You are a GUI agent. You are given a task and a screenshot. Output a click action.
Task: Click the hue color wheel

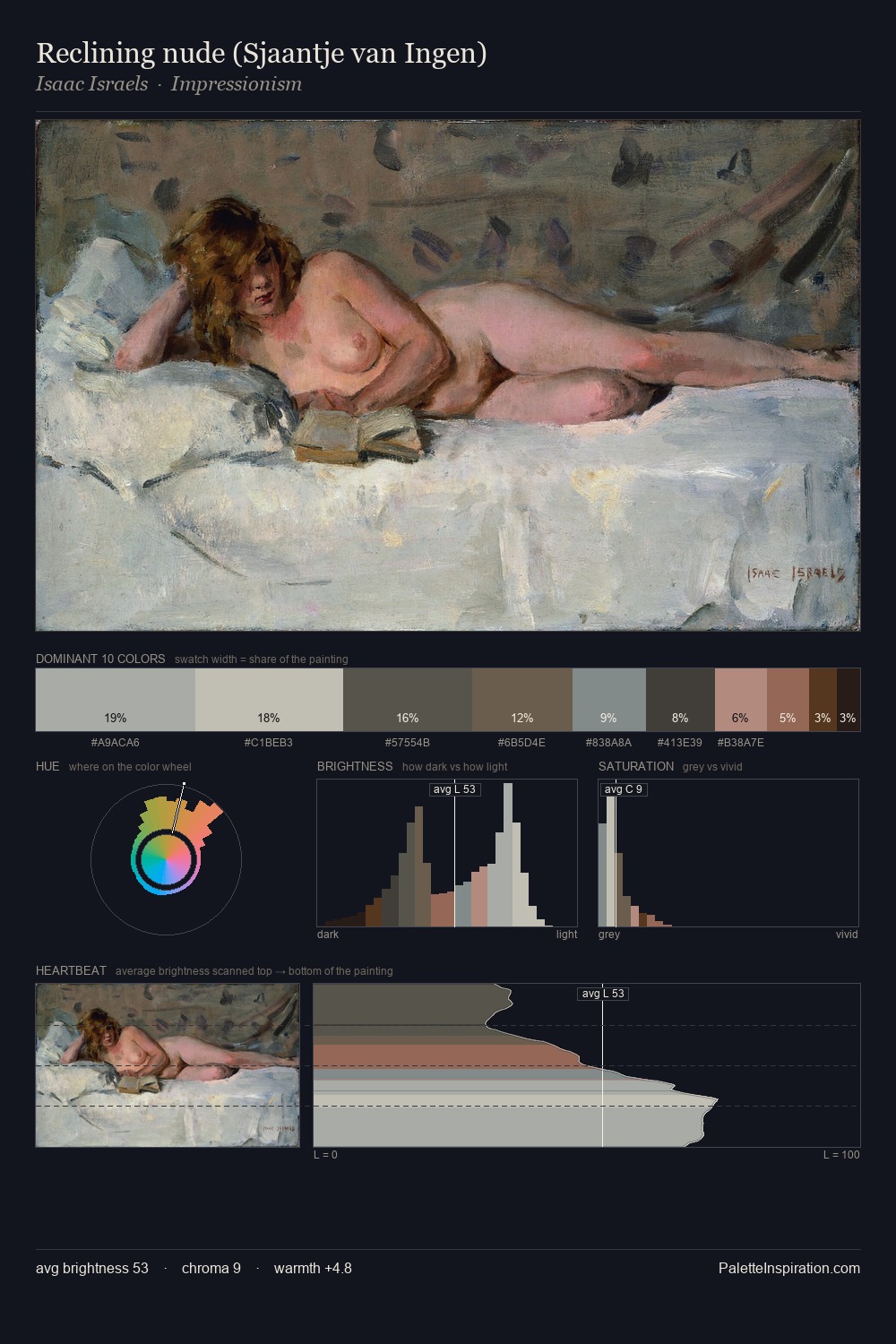click(x=166, y=859)
